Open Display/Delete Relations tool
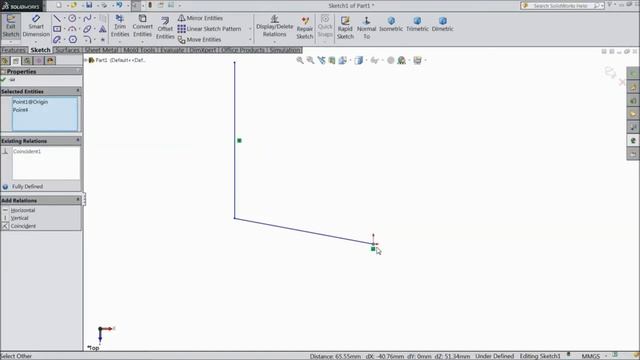The image size is (640, 360). [x=274, y=26]
